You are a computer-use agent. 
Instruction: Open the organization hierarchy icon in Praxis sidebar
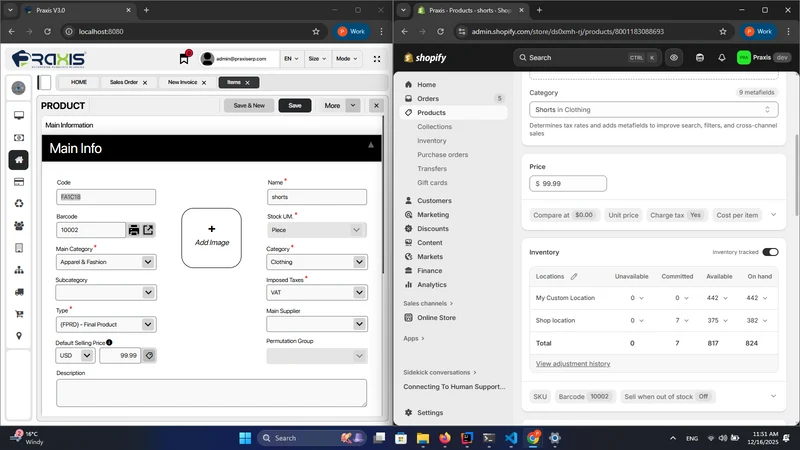[x=19, y=270]
